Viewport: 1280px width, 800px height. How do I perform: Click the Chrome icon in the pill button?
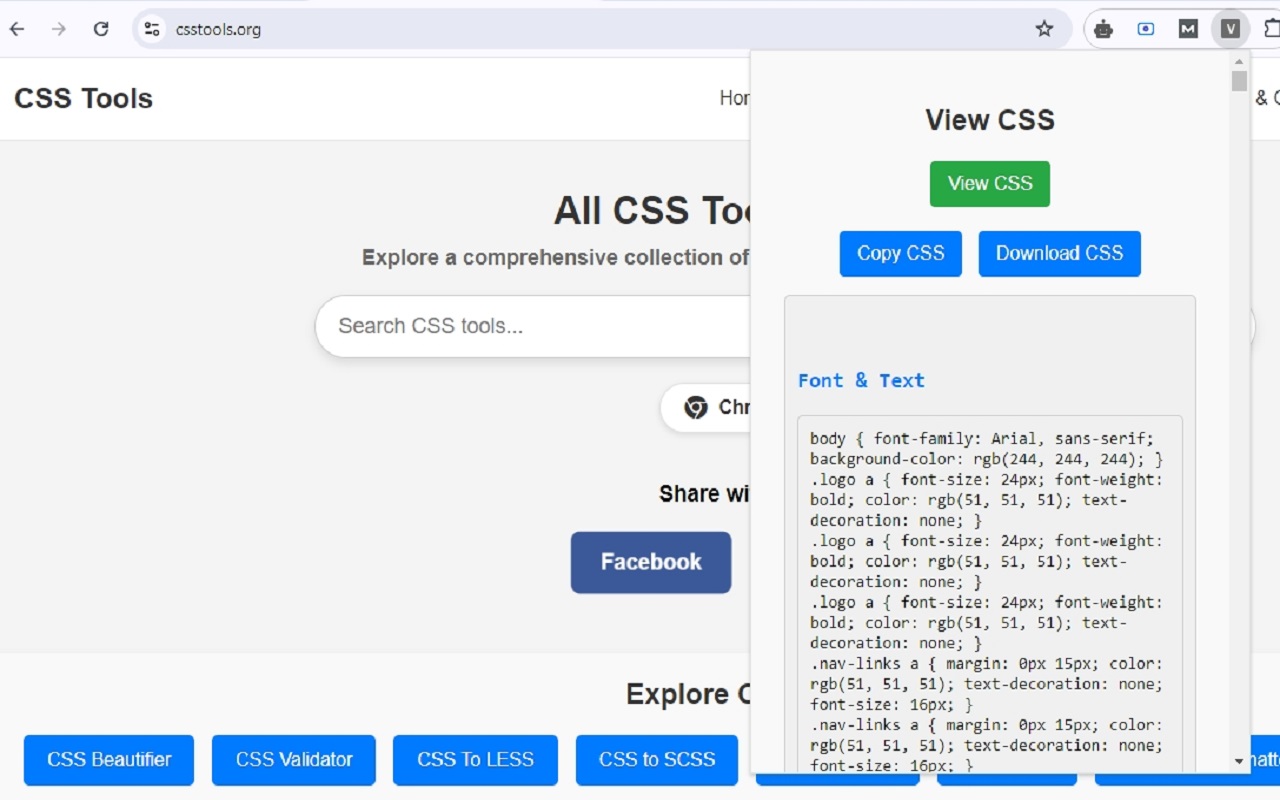point(696,408)
